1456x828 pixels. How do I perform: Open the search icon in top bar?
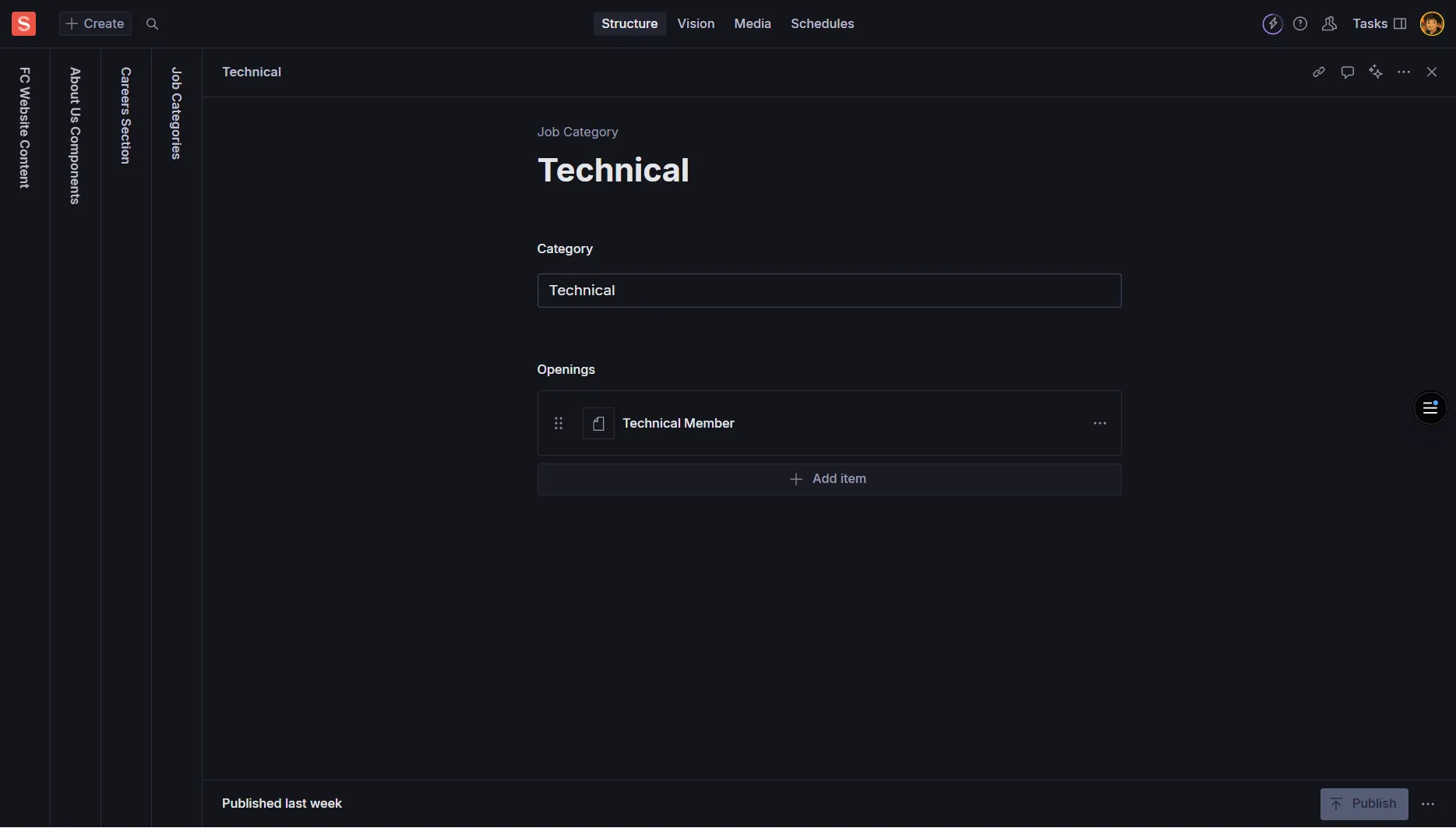pos(153,24)
